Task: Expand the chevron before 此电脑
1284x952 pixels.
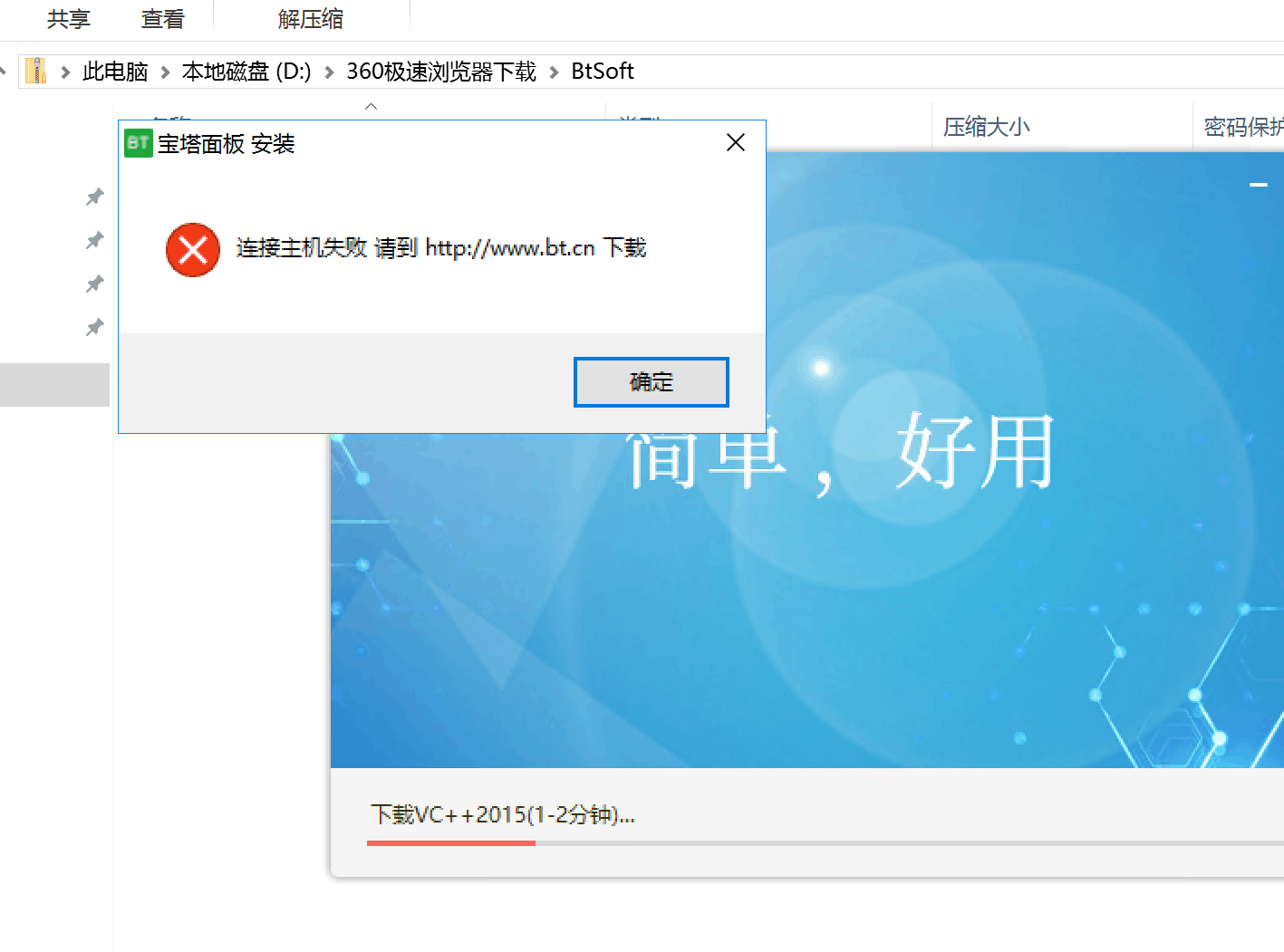Action: point(65,72)
